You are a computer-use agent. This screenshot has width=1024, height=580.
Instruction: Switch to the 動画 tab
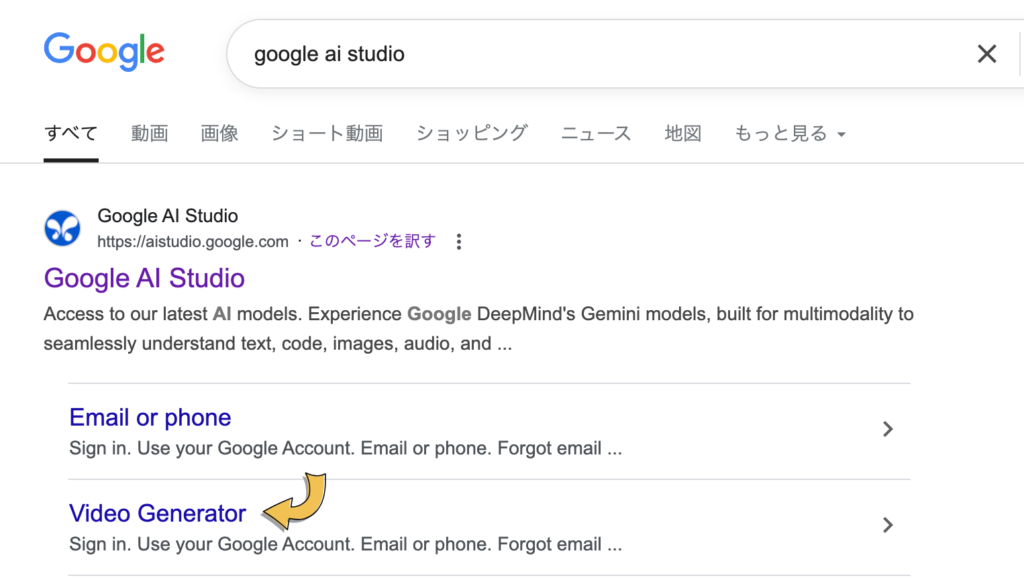point(150,133)
